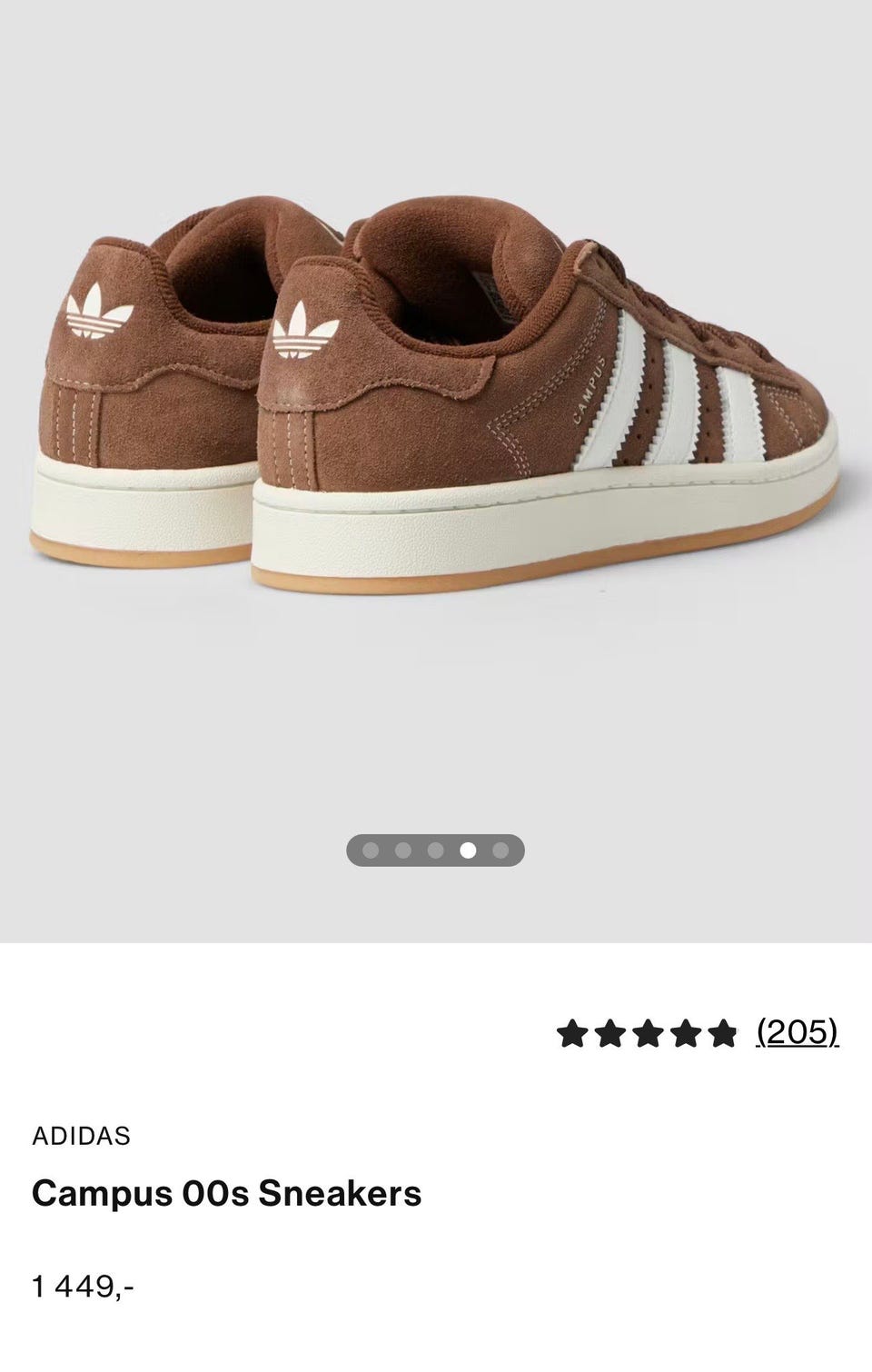Select the third rating star
This screenshot has width=872, height=1372.
click(x=647, y=1033)
